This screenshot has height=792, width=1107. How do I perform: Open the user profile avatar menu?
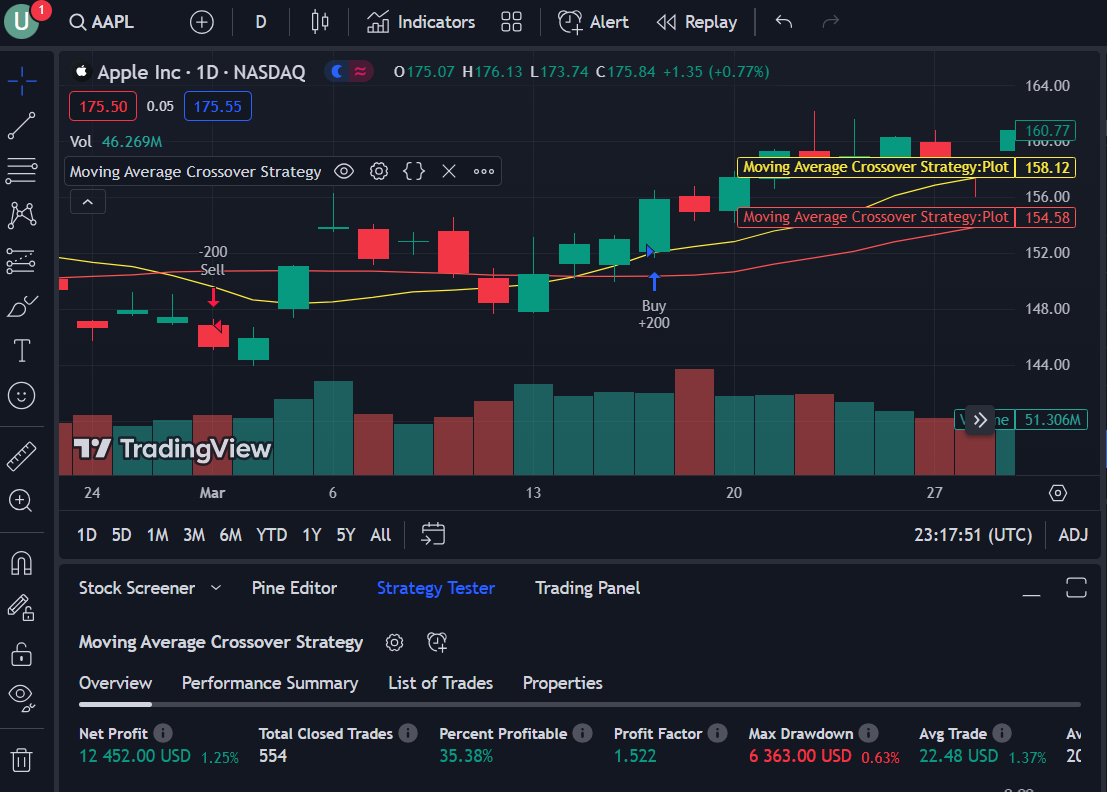22,21
